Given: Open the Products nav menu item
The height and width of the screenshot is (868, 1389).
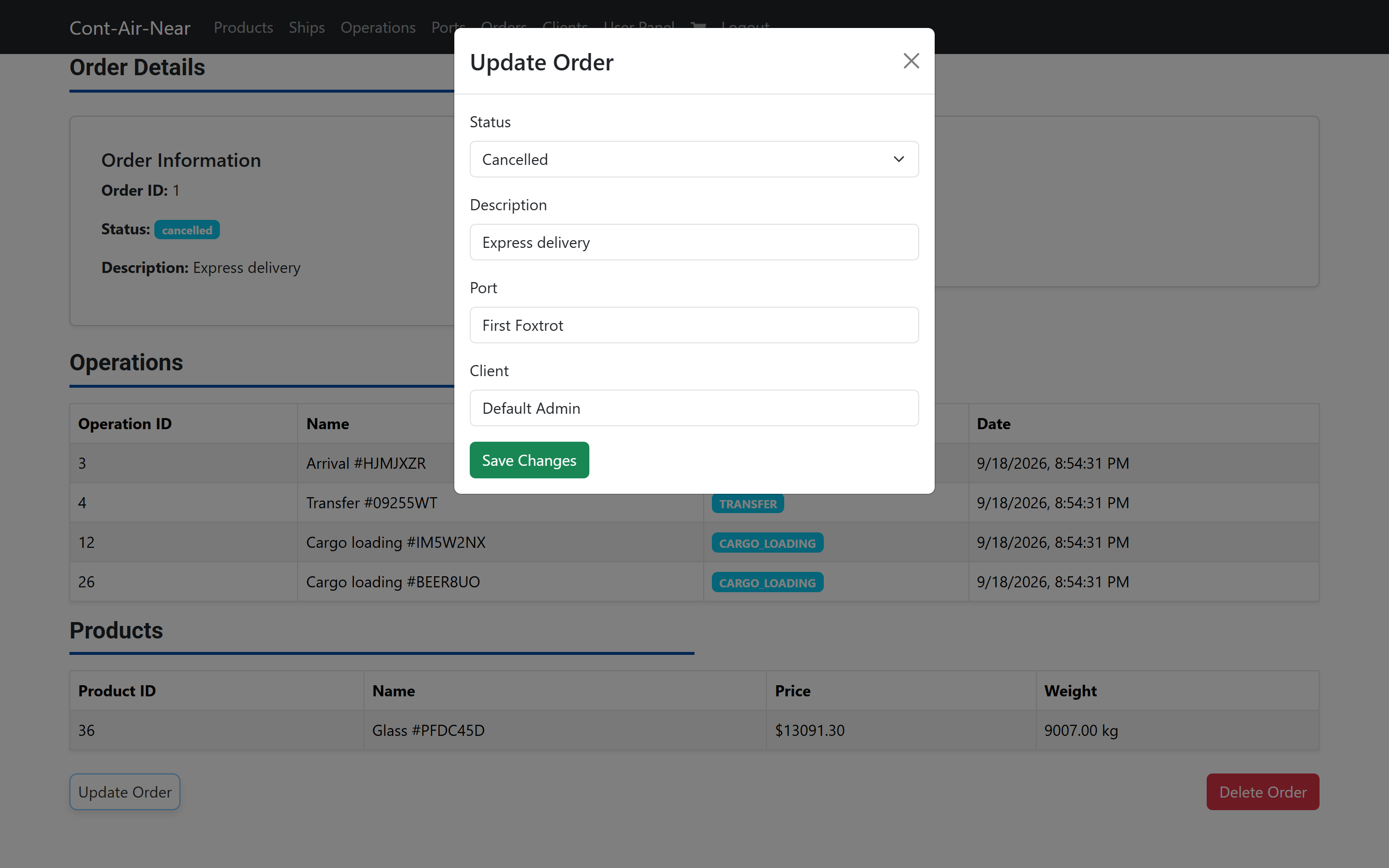Looking at the screenshot, I should click(244, 27).
